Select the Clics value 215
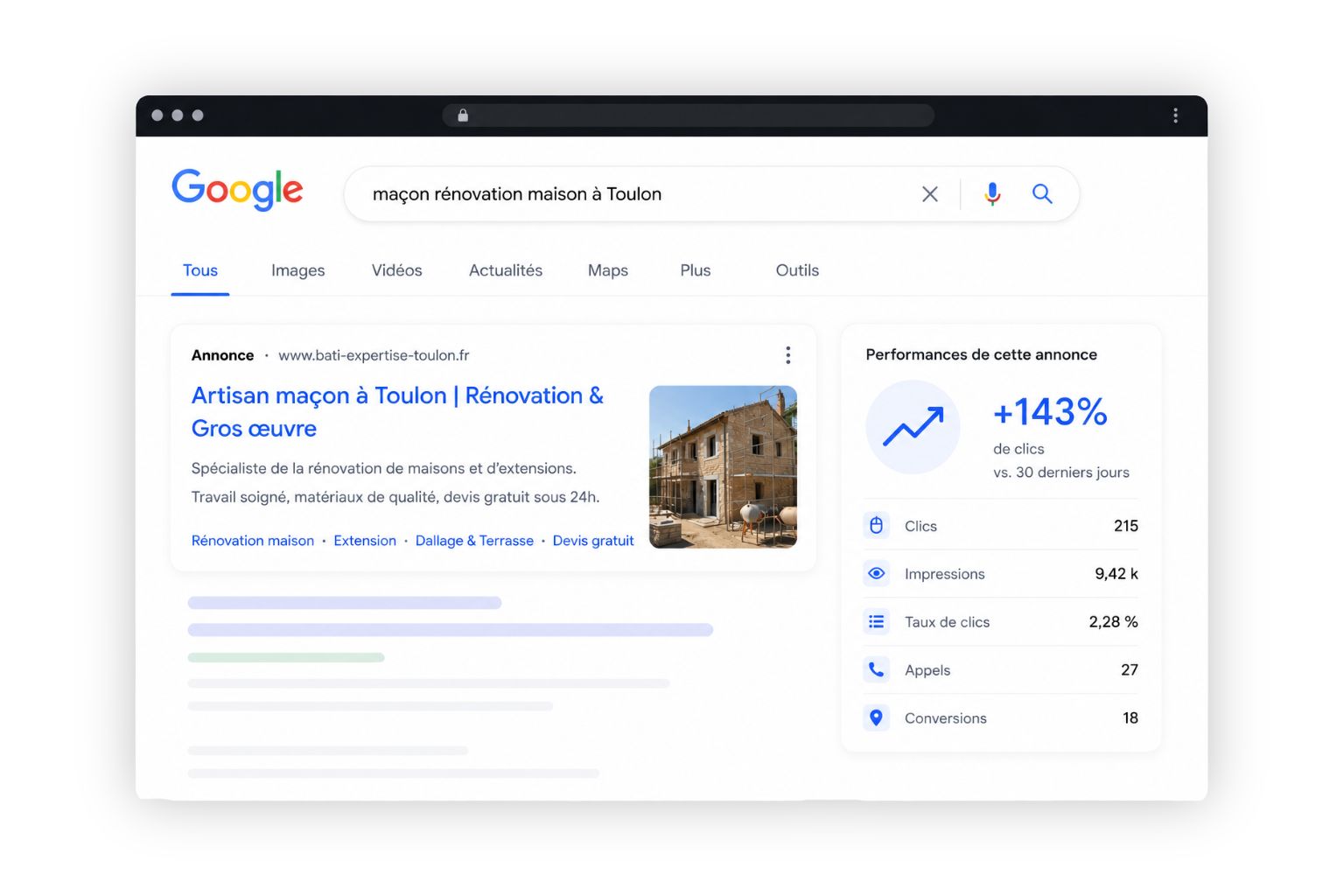1344x896 pixels. 1126,526
